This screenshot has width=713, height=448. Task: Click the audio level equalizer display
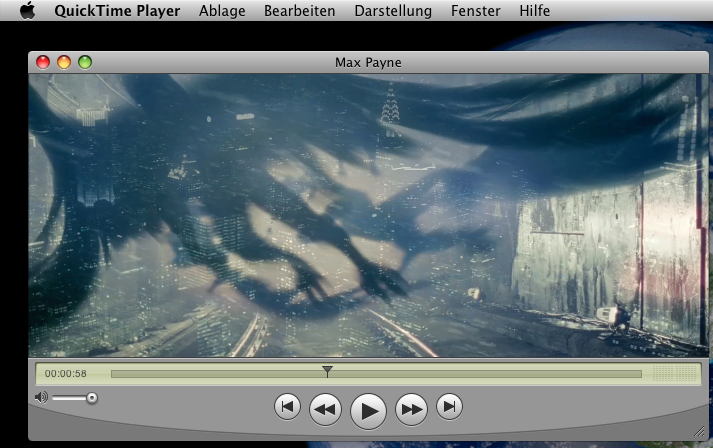[x=673, y=374]
